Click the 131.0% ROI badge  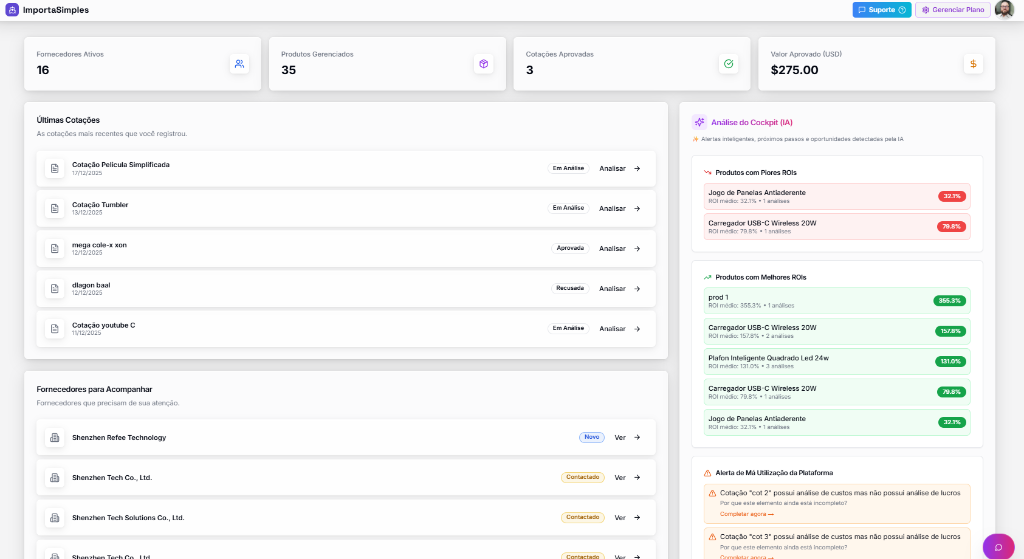coord(950,361)
